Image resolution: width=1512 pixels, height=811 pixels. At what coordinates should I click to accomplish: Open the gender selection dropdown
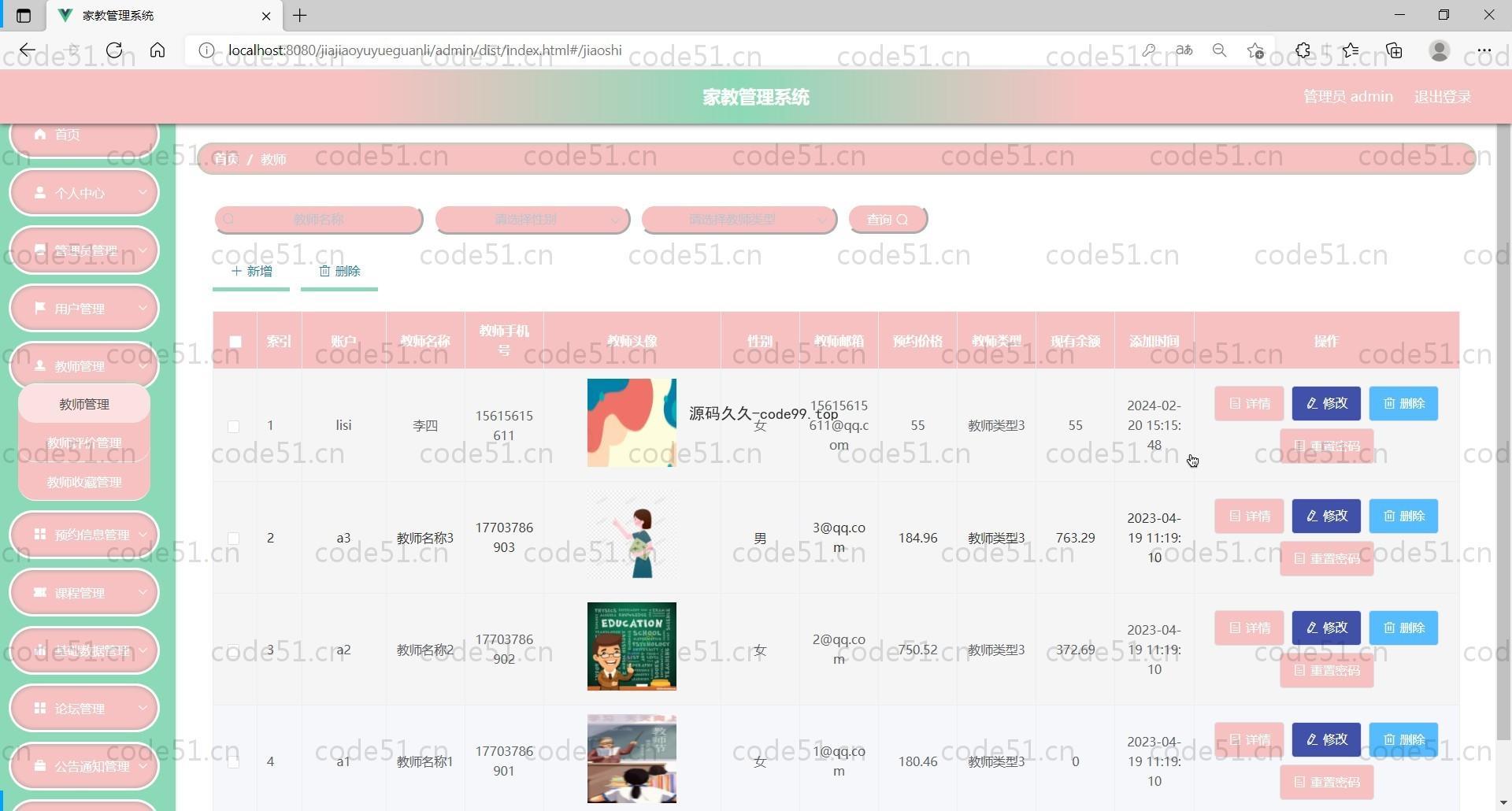point(532,220)
